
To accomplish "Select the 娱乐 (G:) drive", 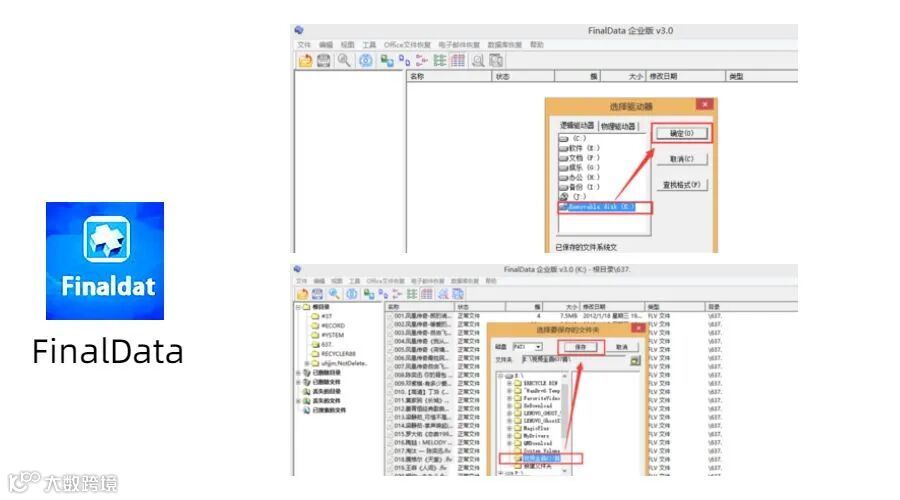I will [579, 168].
